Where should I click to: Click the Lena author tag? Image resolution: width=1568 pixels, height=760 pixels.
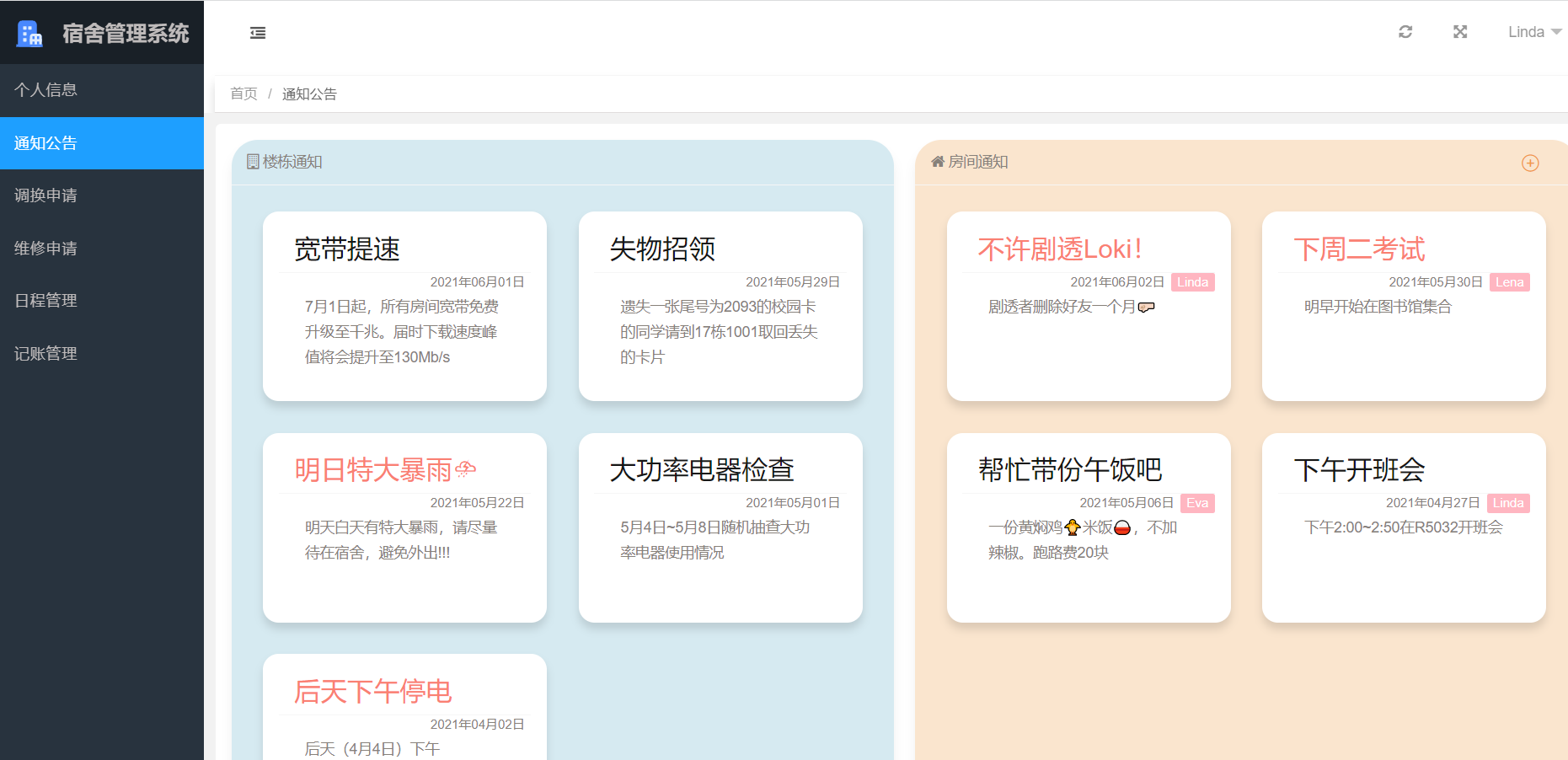pos(1509,282)
